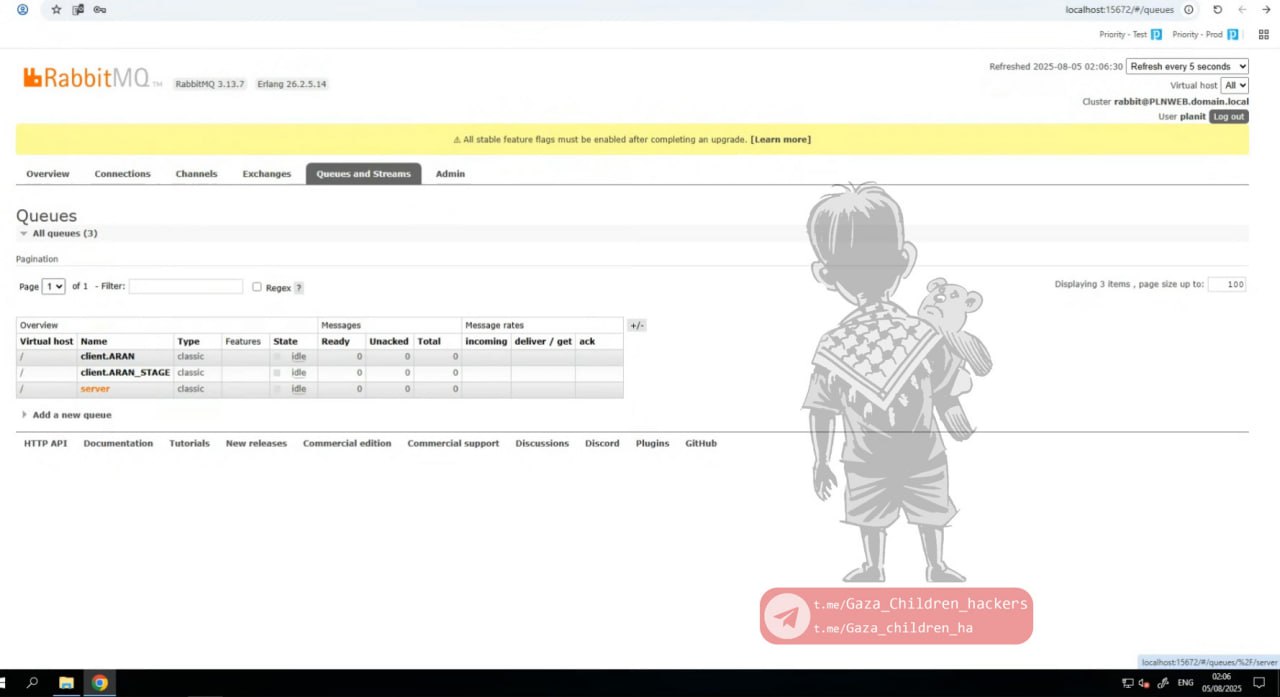Open the Priority - Prod bookmark
Screen dimensions: 1280x697
1204,34
